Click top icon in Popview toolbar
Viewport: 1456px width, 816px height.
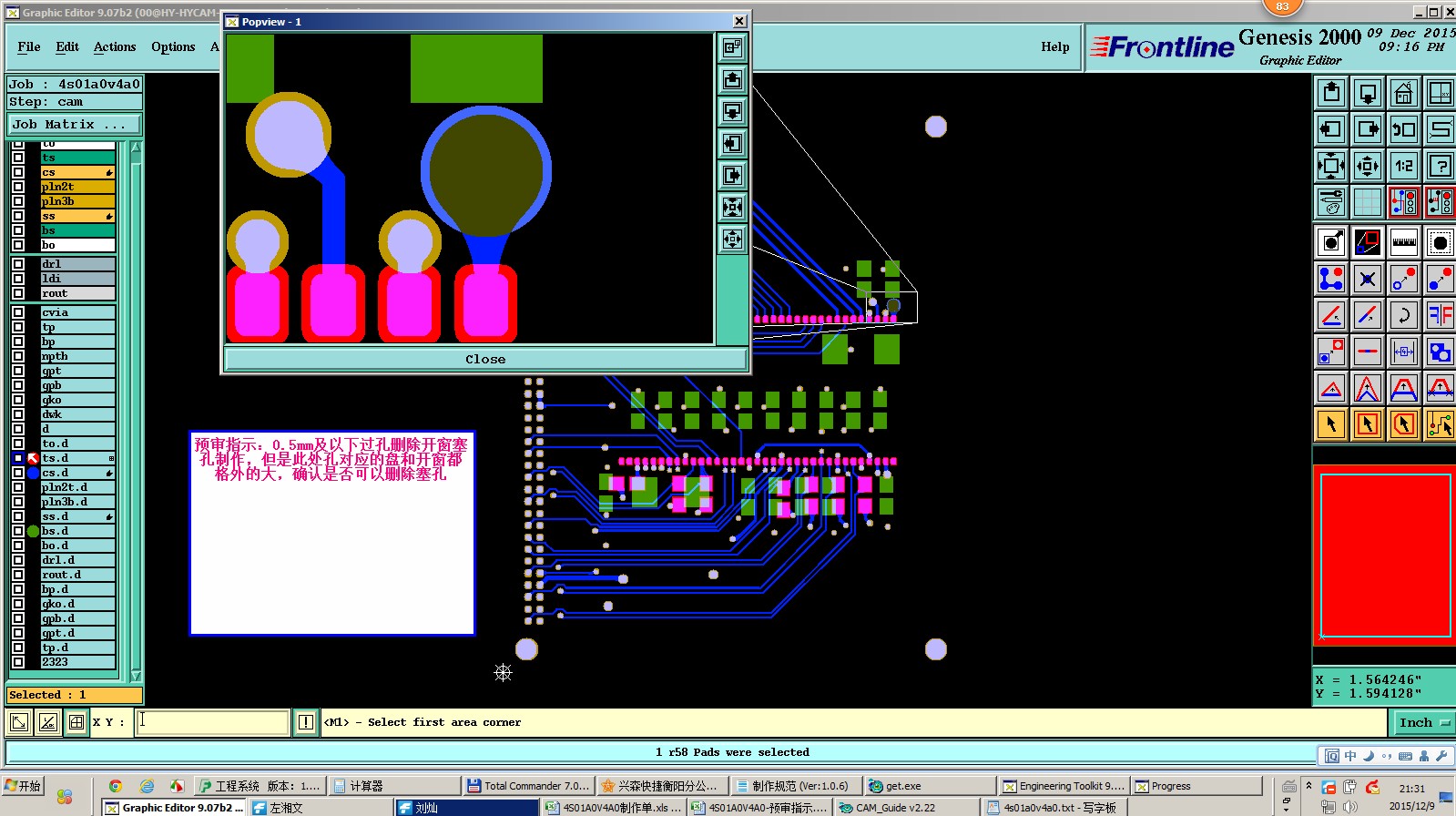click(x=732, y=48)
